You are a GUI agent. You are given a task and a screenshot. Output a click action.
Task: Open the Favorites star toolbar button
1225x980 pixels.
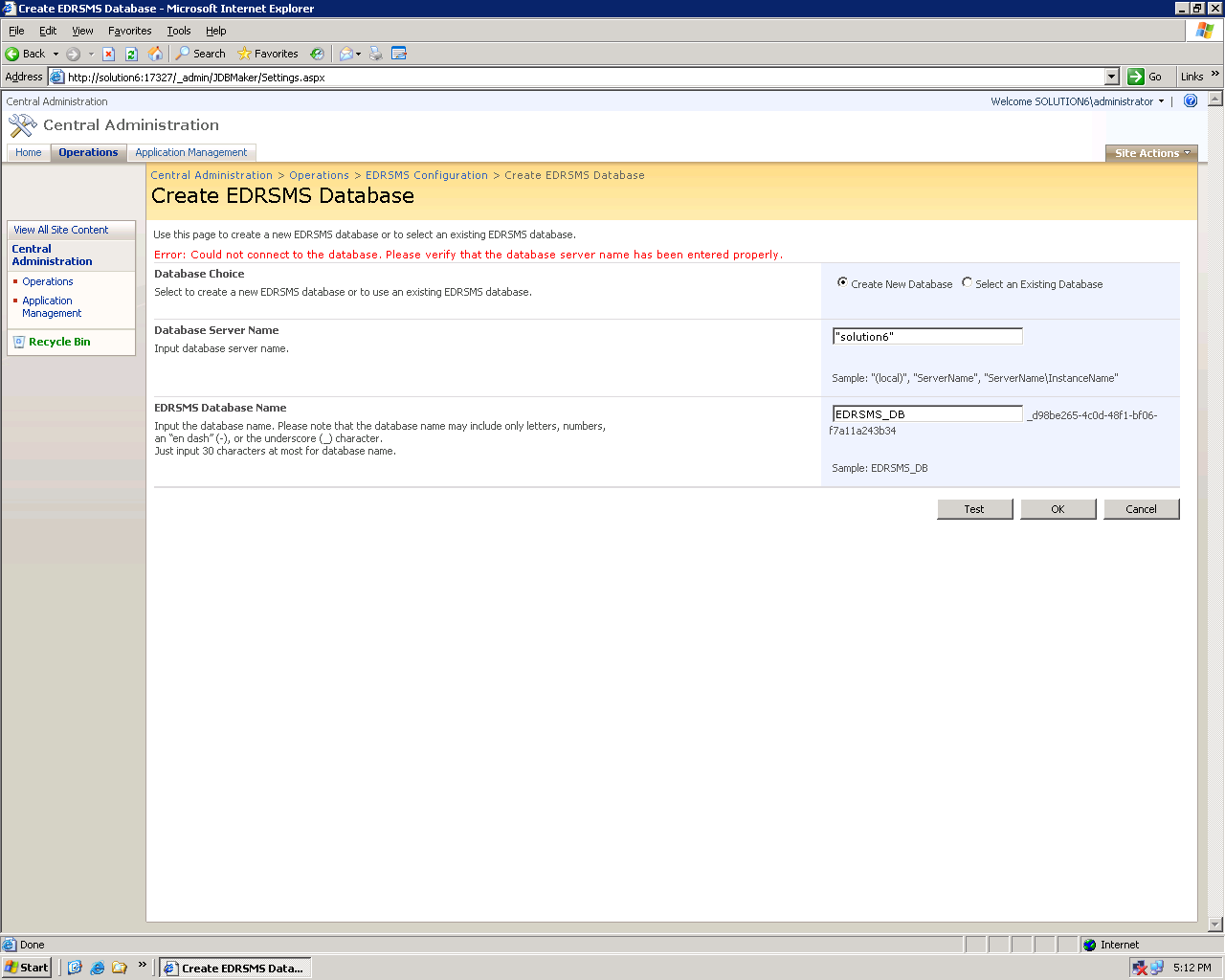click(x=268, y=54)
